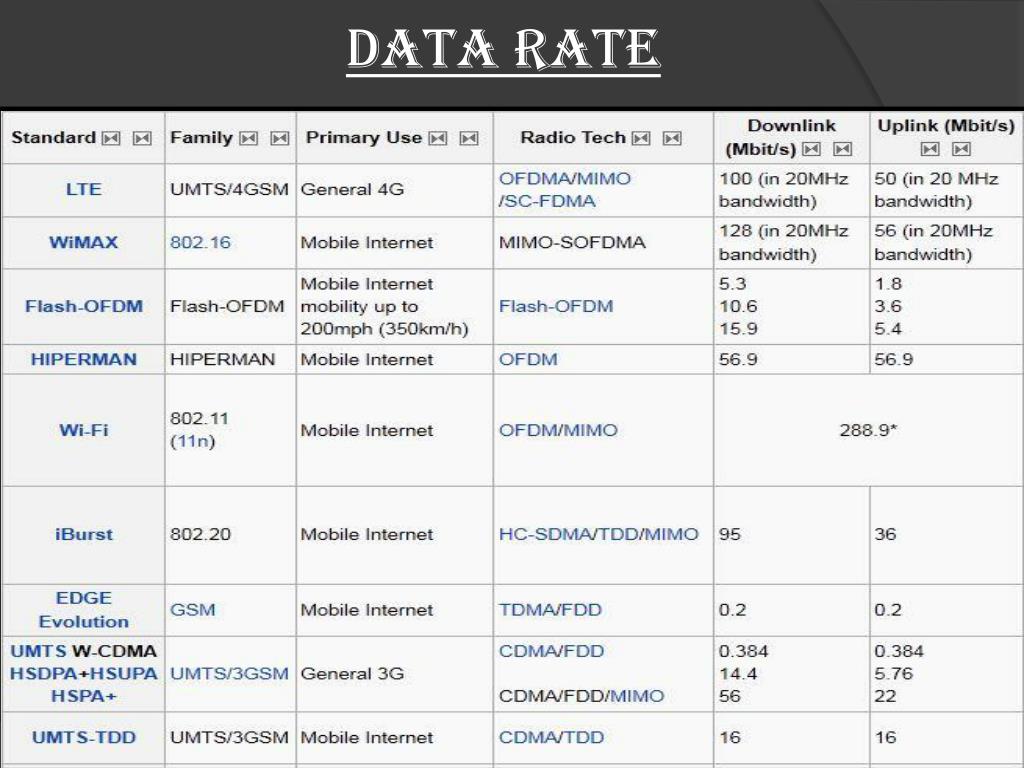Viewport: 1024px width, 768px height.
Task: Open the /SC-FDMA link in the LTE row
Action: pos(547,201)
